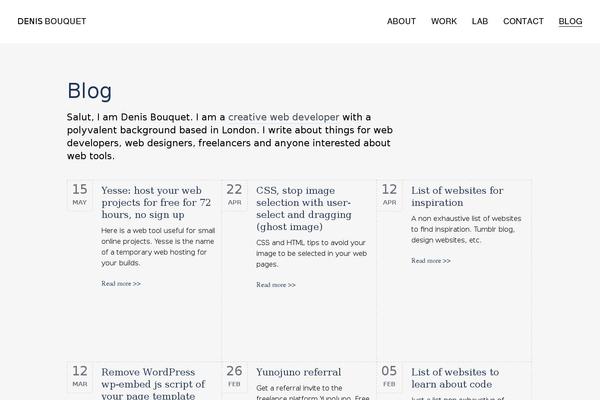Screen dimensions: 600x400
Task: Open List of websites to learn code
Action: coord(455,378)
